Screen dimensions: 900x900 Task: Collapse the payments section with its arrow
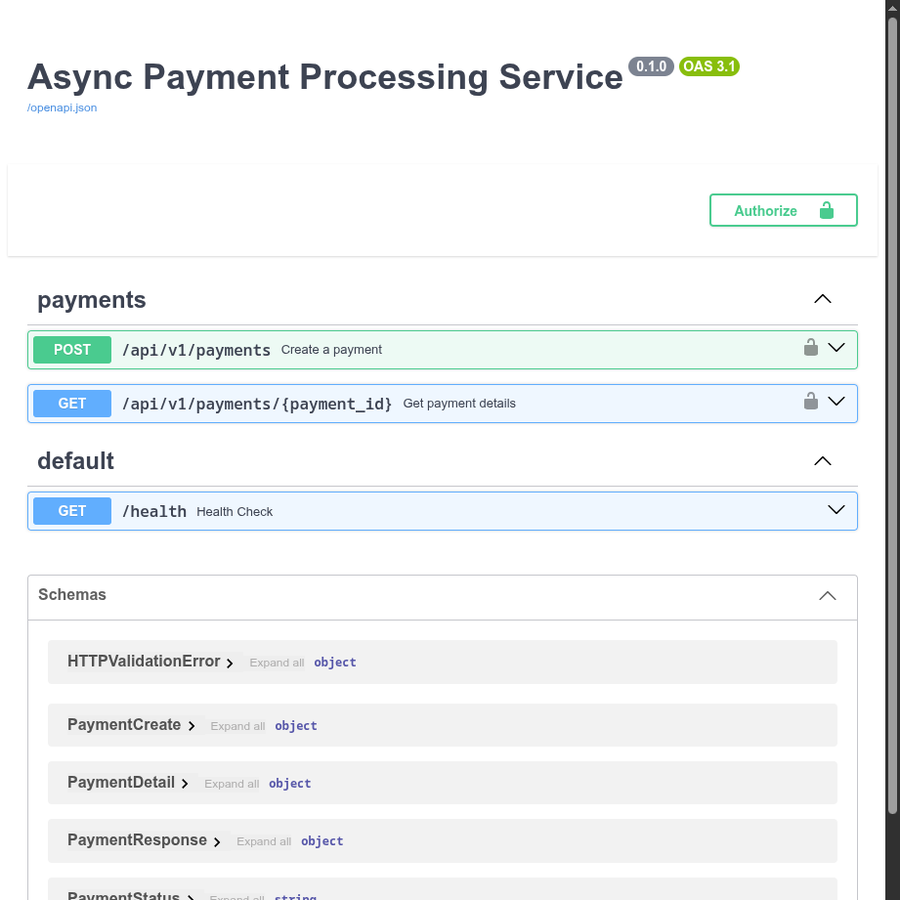pyautogui.click(x=823, y=299)
